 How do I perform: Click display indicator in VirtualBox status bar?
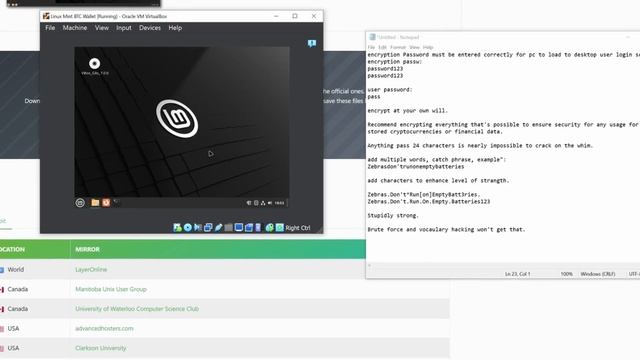click(239, 228)
